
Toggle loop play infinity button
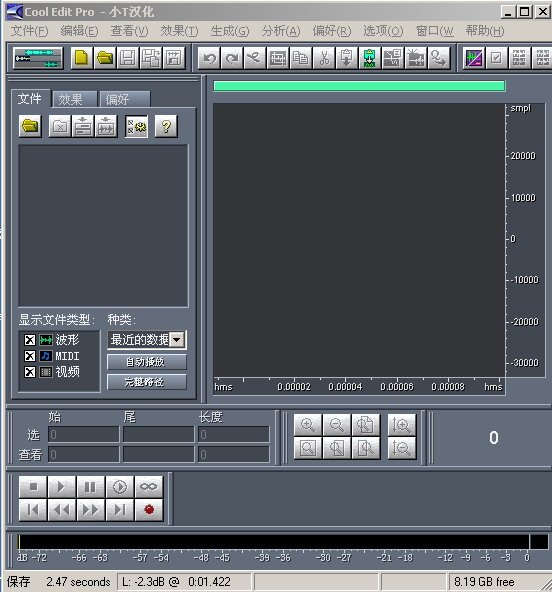pyautogui.click(x=149, y=487)
